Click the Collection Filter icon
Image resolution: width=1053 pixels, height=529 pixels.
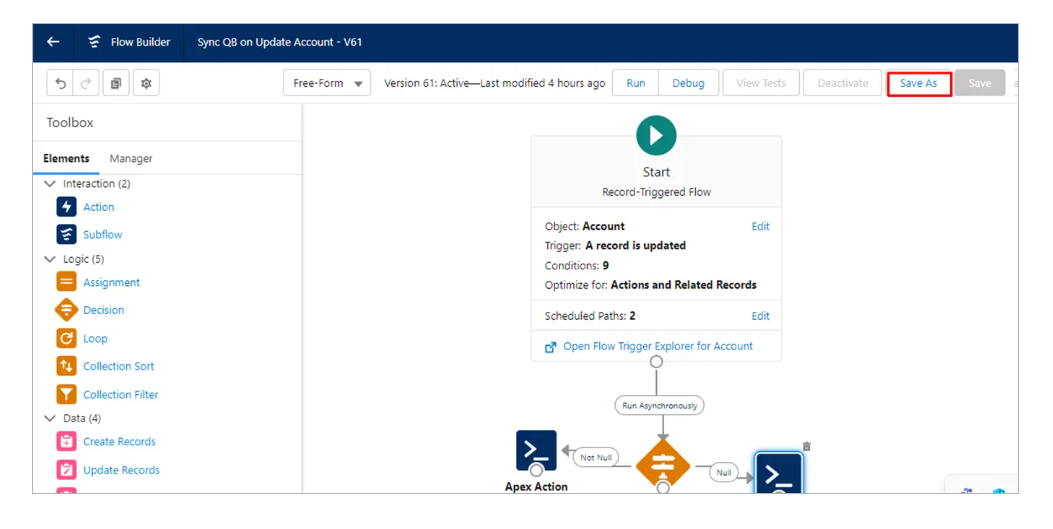[x=67, y=394]
